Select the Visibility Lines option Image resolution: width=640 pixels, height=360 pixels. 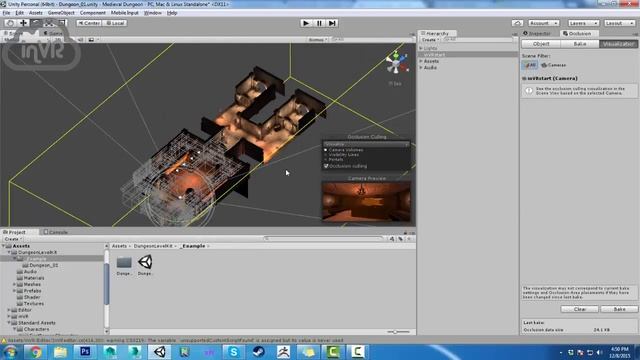coord(342,155)
